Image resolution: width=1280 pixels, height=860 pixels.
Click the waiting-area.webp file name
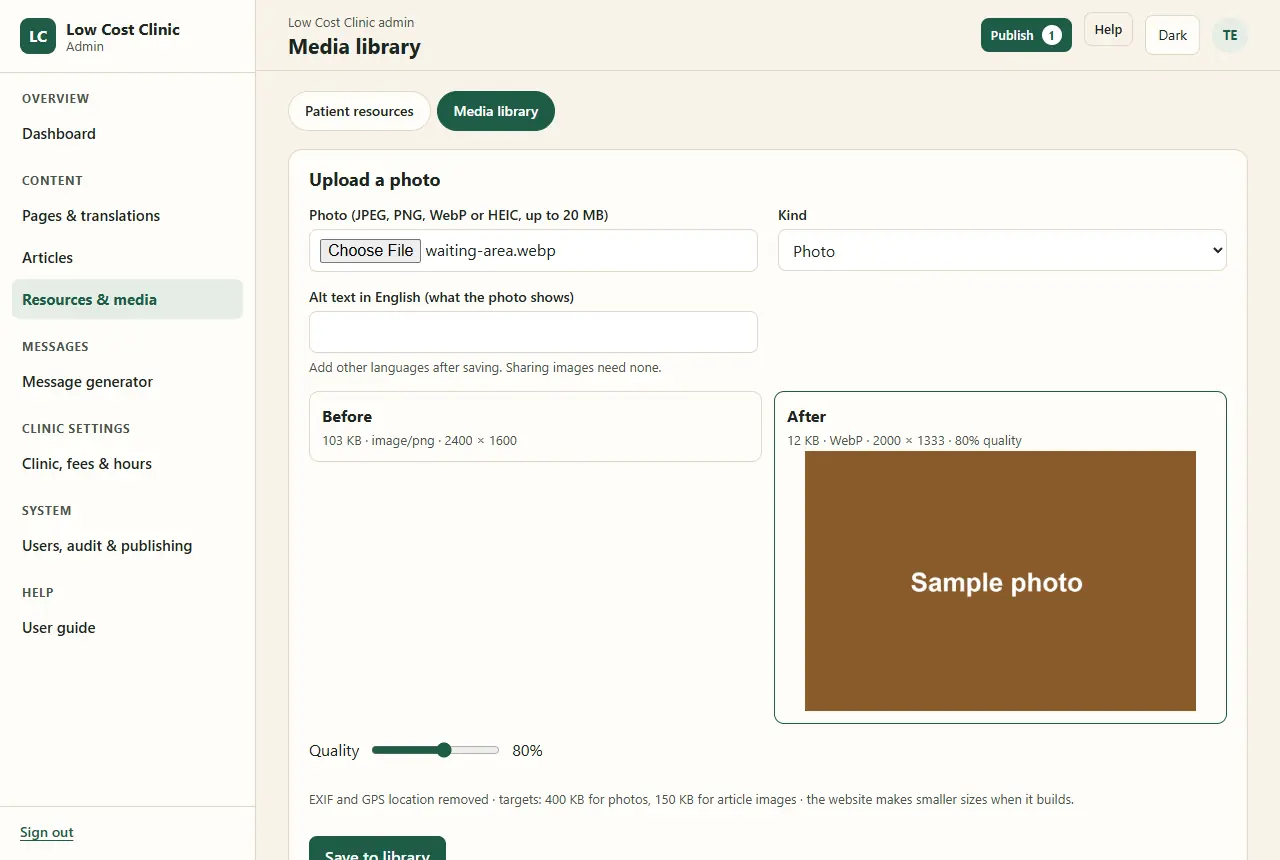coord(490,251)
